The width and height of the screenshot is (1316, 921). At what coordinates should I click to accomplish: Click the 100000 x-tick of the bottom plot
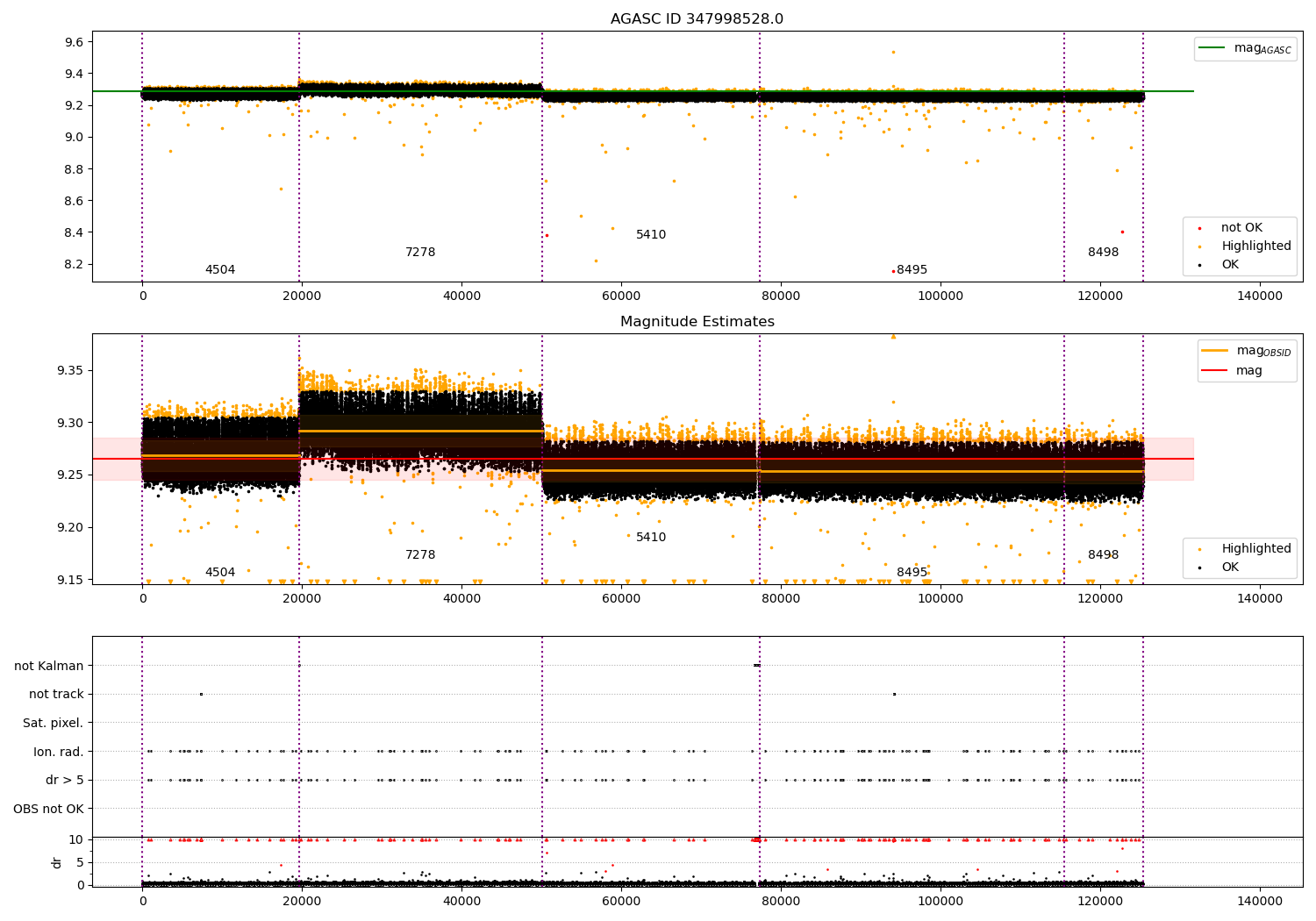coord(941,902)
